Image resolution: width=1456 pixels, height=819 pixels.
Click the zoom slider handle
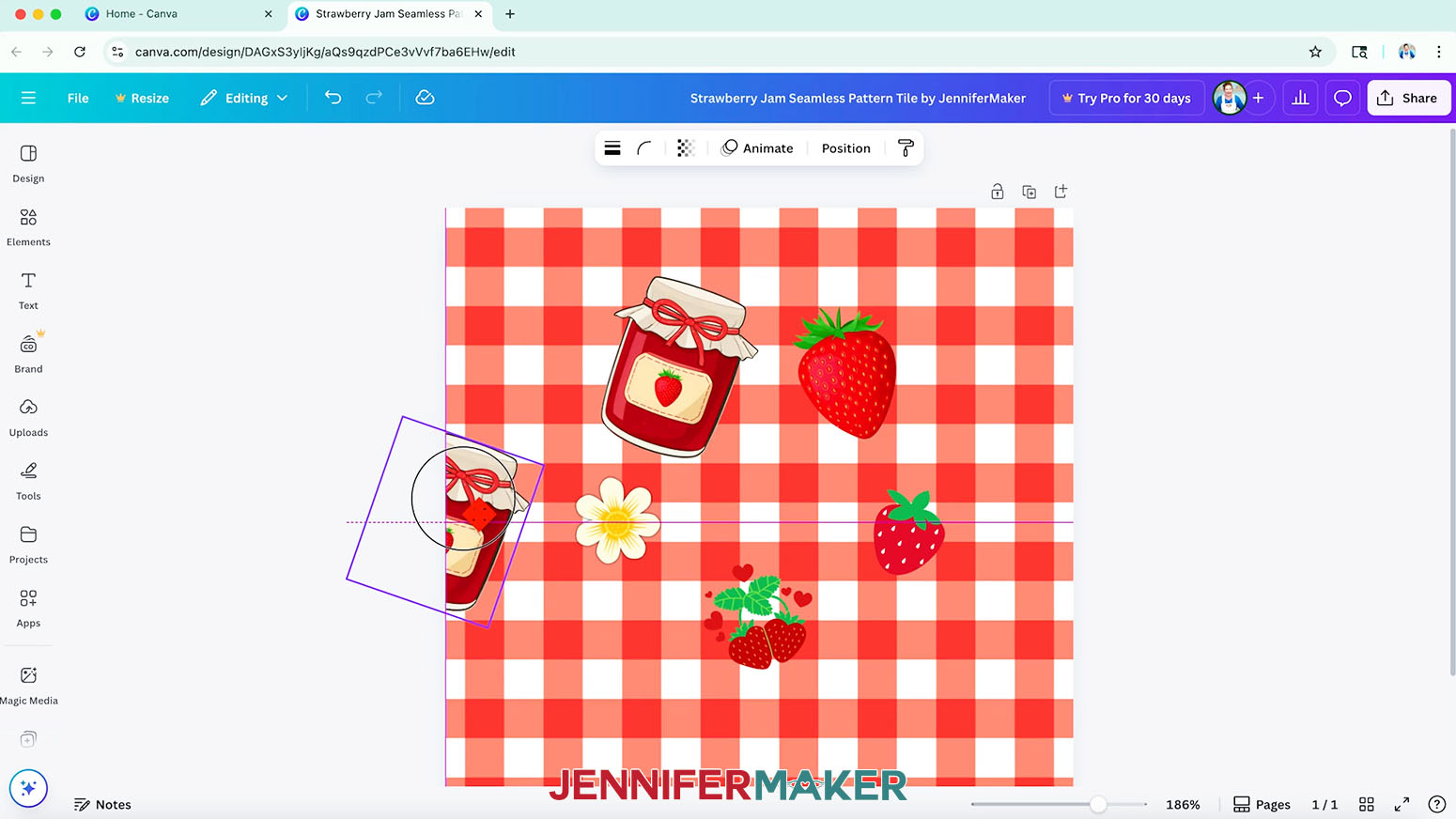[1097, 804]
